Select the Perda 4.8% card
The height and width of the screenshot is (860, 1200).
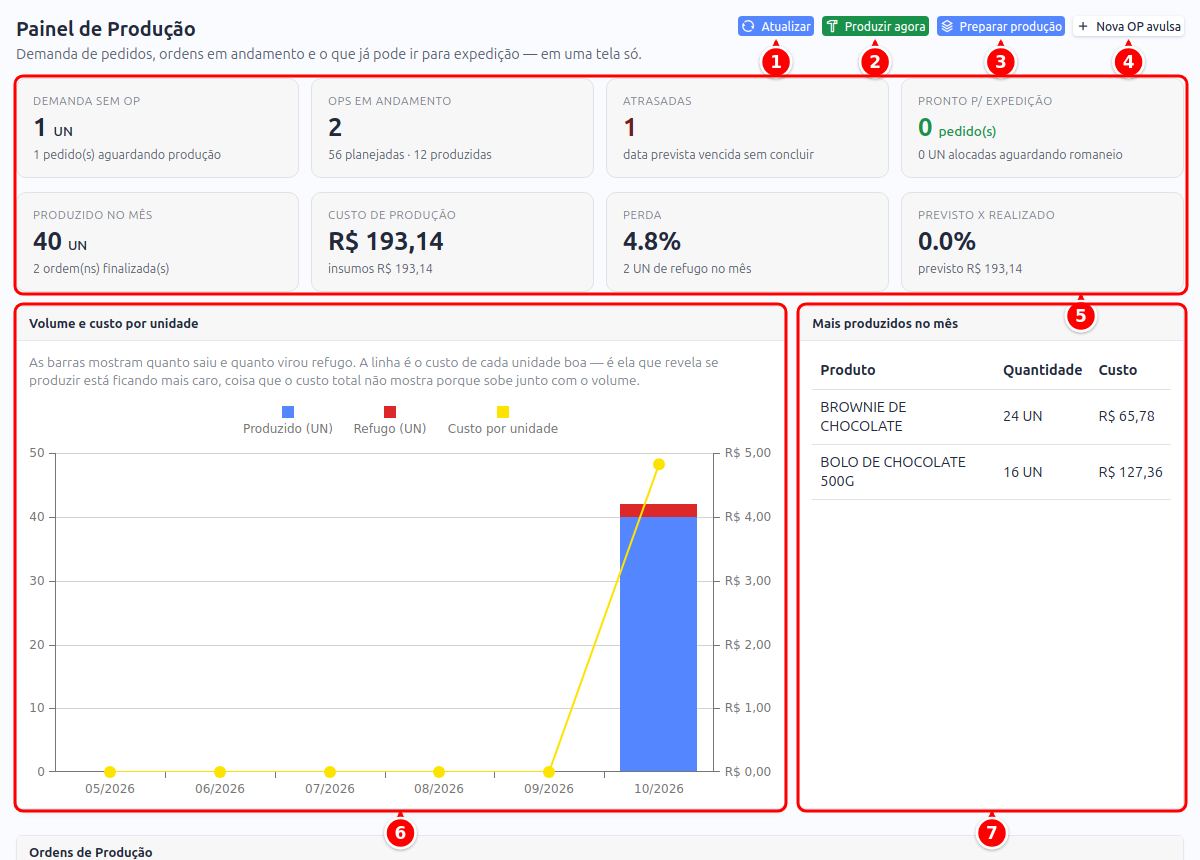click(747, 242)
